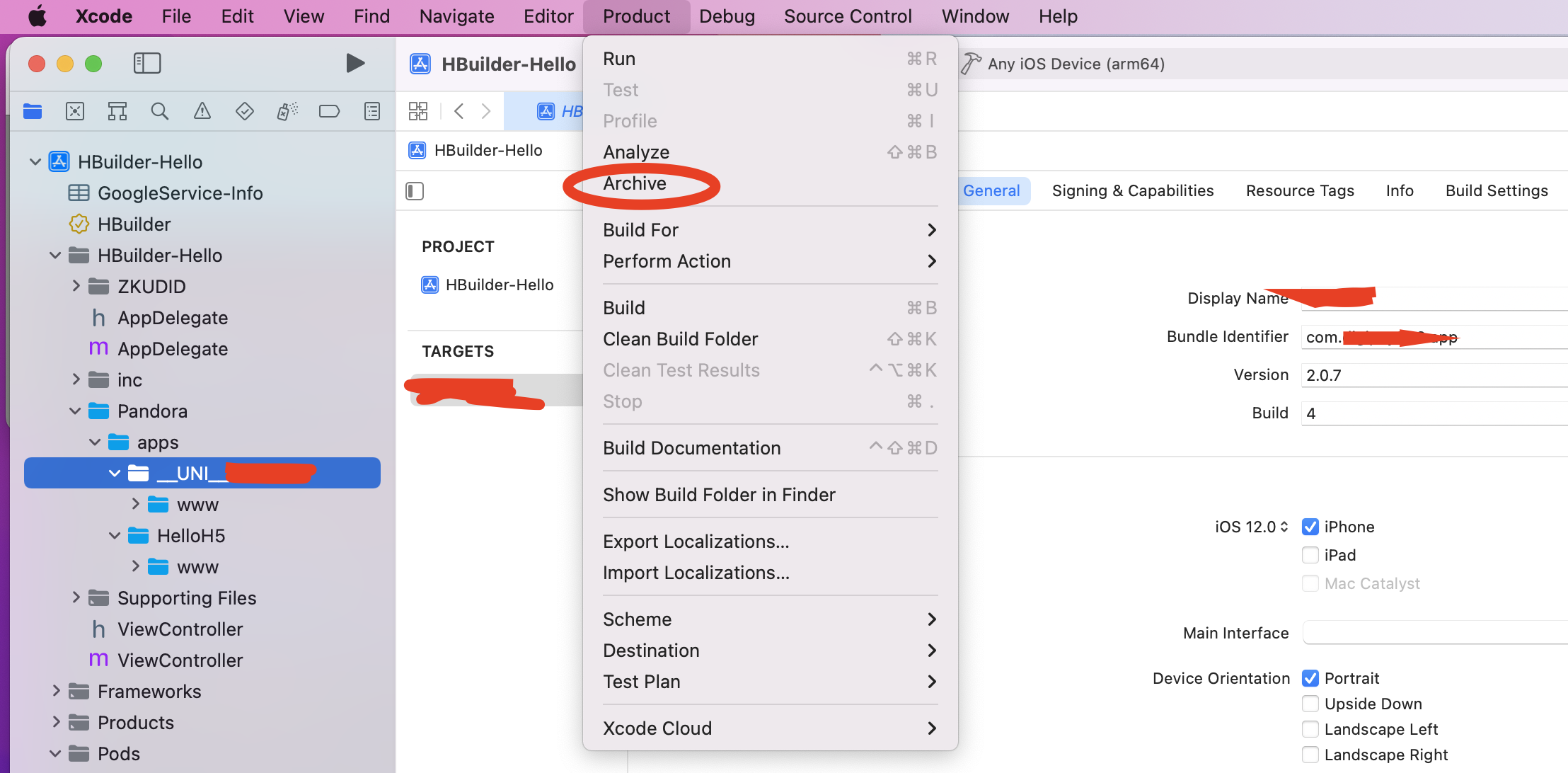Collapse the HBuilder-Hello group folder
Image resolution: width=1568 pixels, height=773 pixels.
tap(55, 256)
